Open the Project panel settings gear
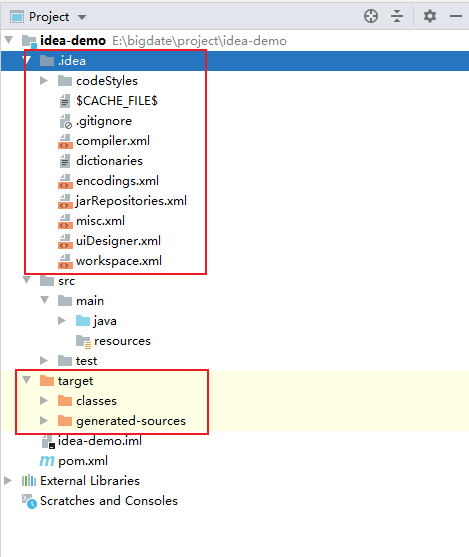 coord(430,16)
